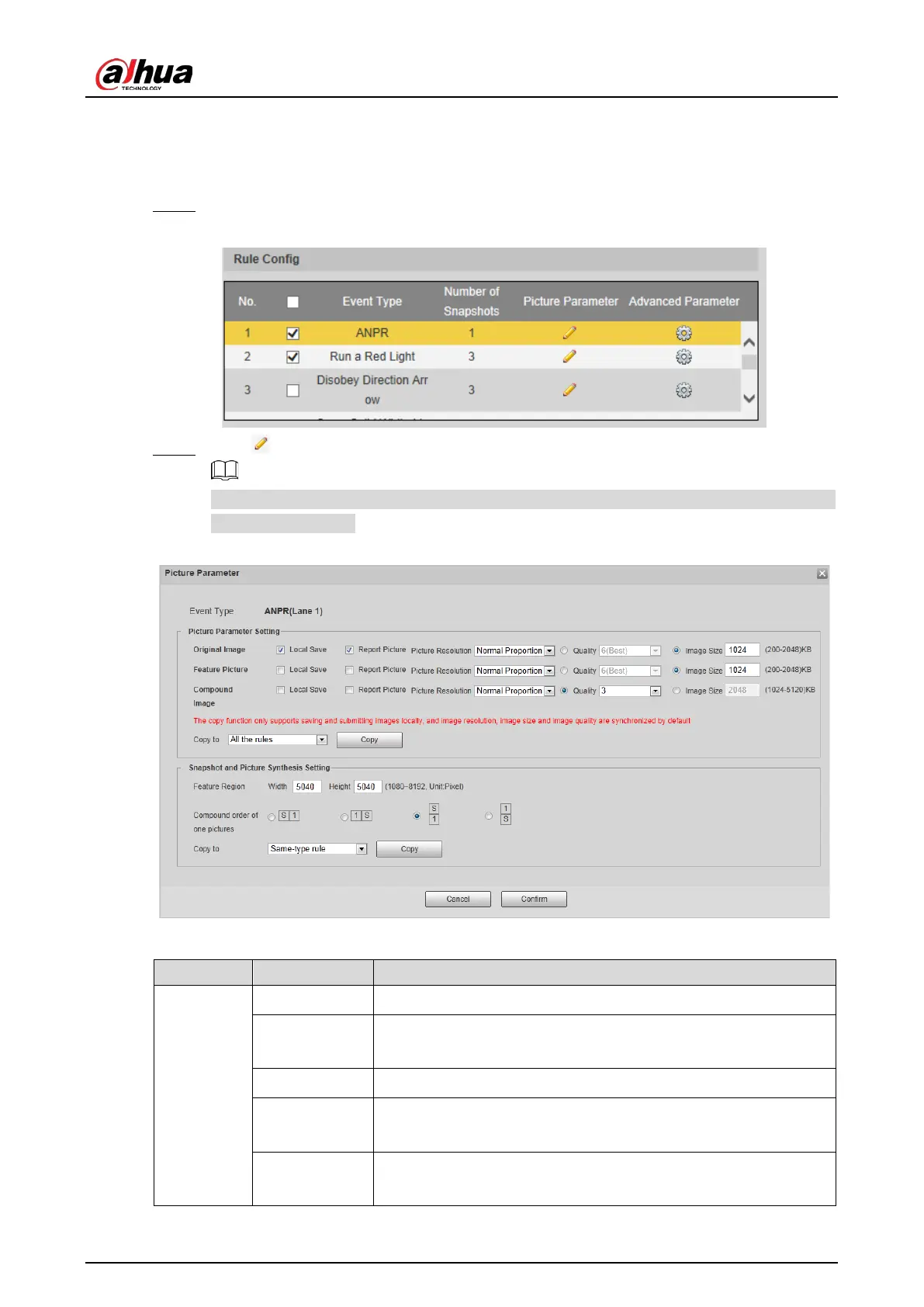Screen dimensions: 924x1307
Task: Click the ANPR(Lane 1) event type text
Action: click(x=293, y=612)
